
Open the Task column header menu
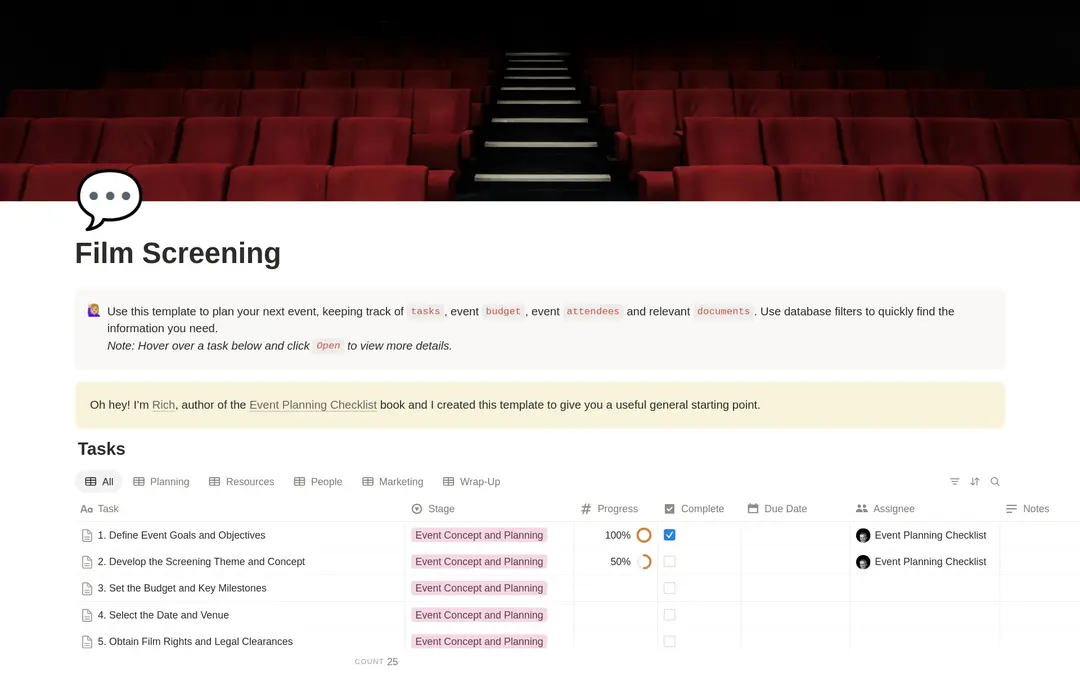(x=99, y=509)
